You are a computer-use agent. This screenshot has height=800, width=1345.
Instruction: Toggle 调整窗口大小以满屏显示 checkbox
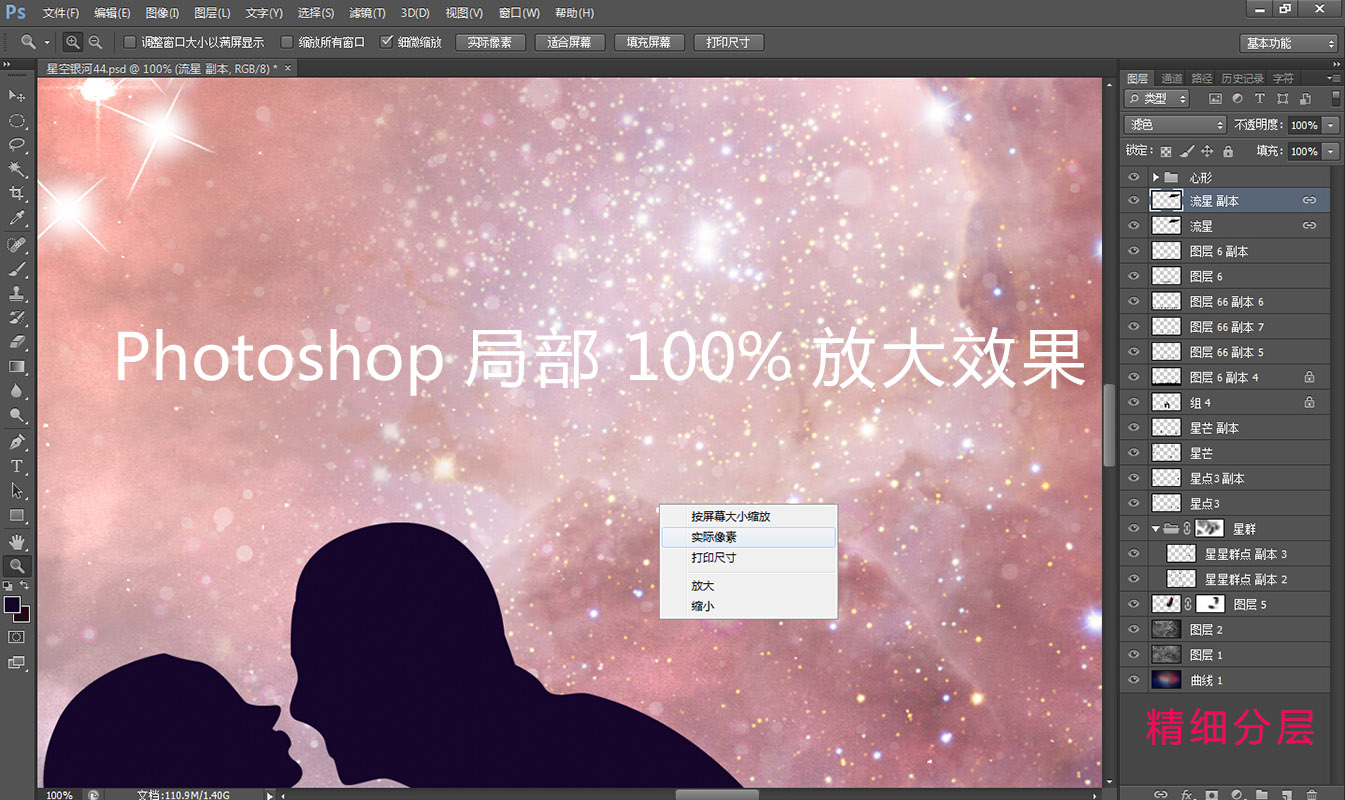coord(129,42)
